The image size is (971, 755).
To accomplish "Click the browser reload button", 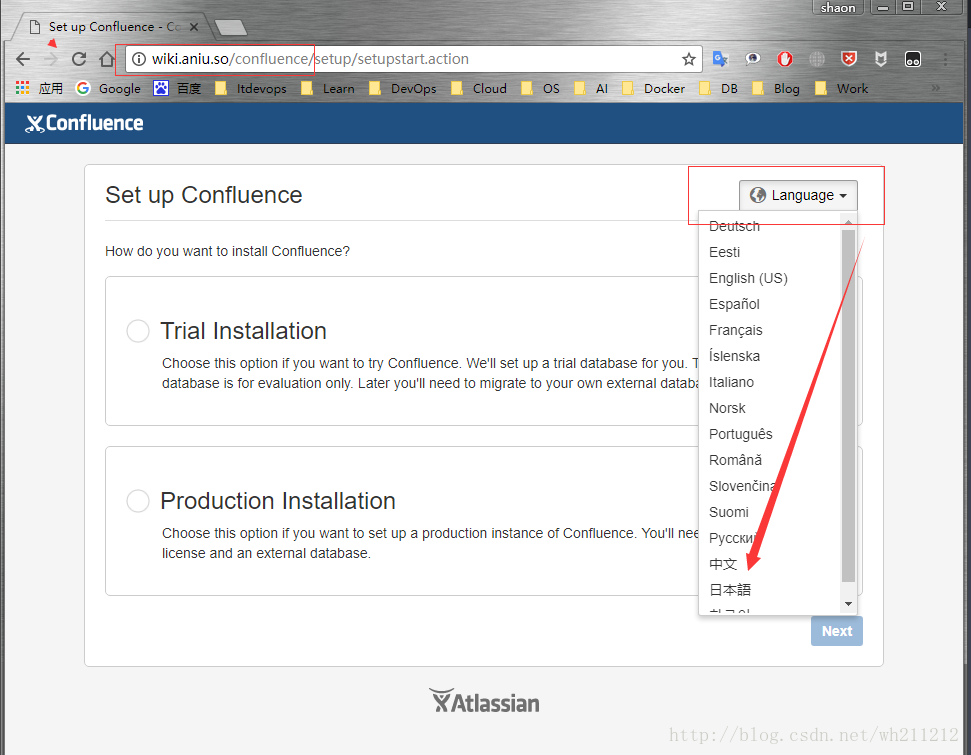I will point(79,59).
